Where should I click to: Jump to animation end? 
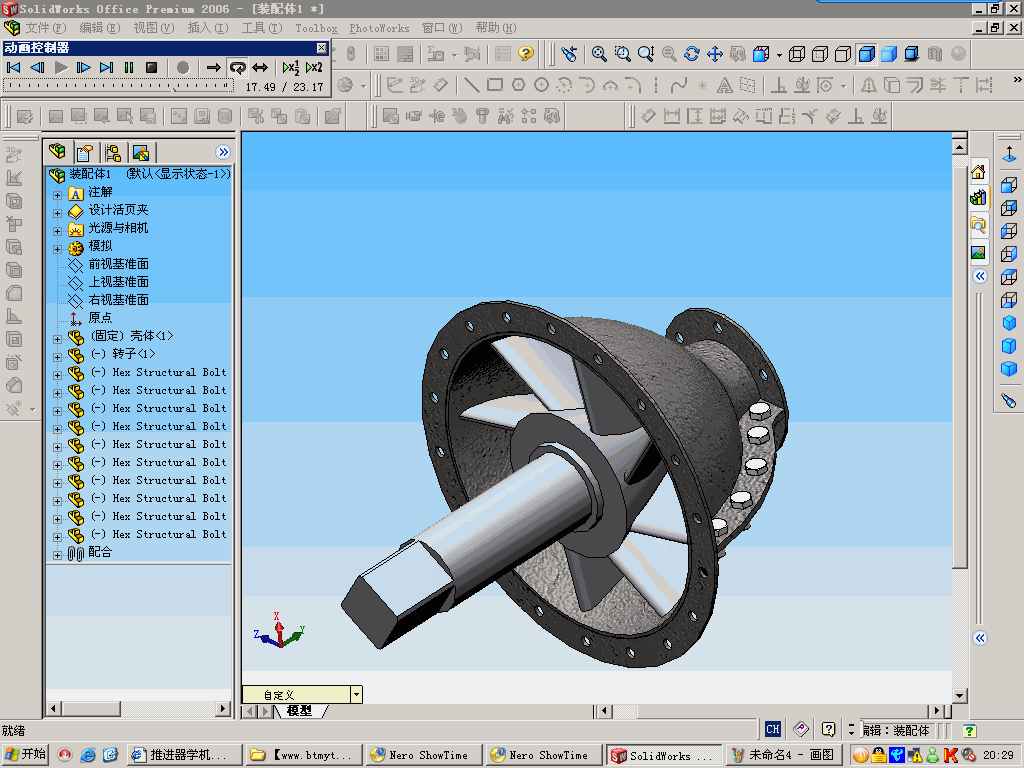[106, 67]
